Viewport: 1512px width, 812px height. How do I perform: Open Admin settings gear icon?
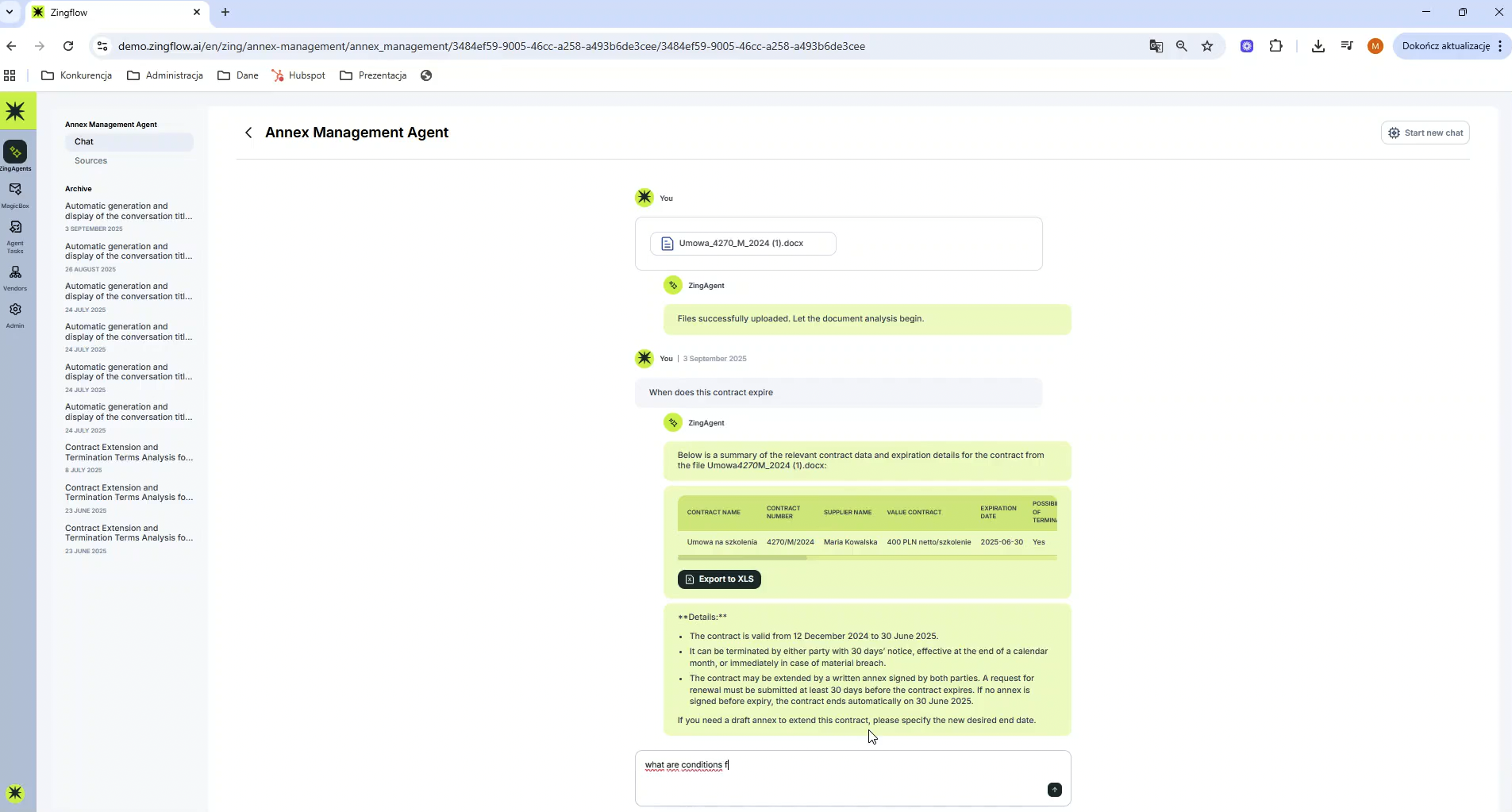pyautogui.click(x=15, y=310)
